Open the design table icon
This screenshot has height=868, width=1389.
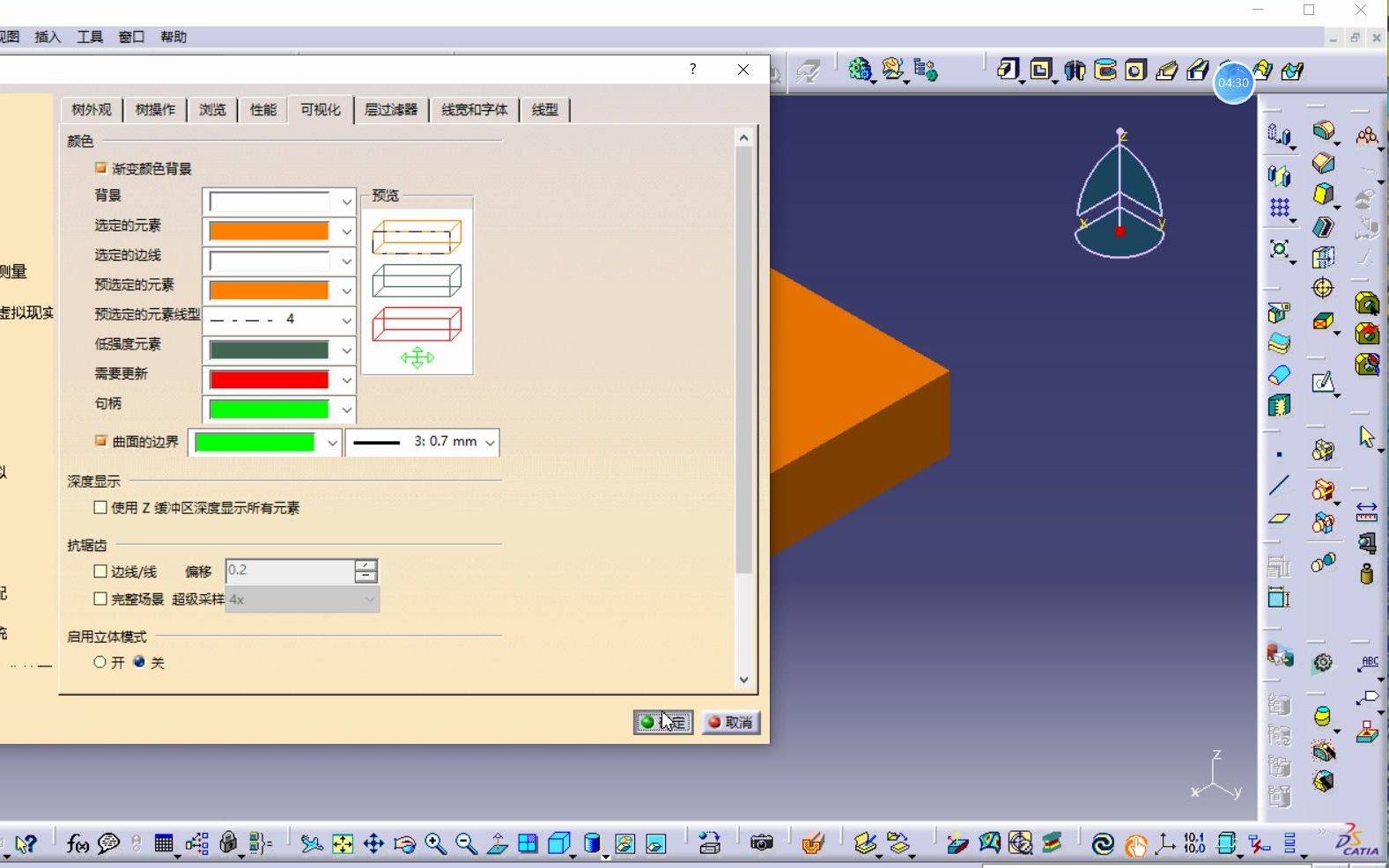tap(164, 844)
